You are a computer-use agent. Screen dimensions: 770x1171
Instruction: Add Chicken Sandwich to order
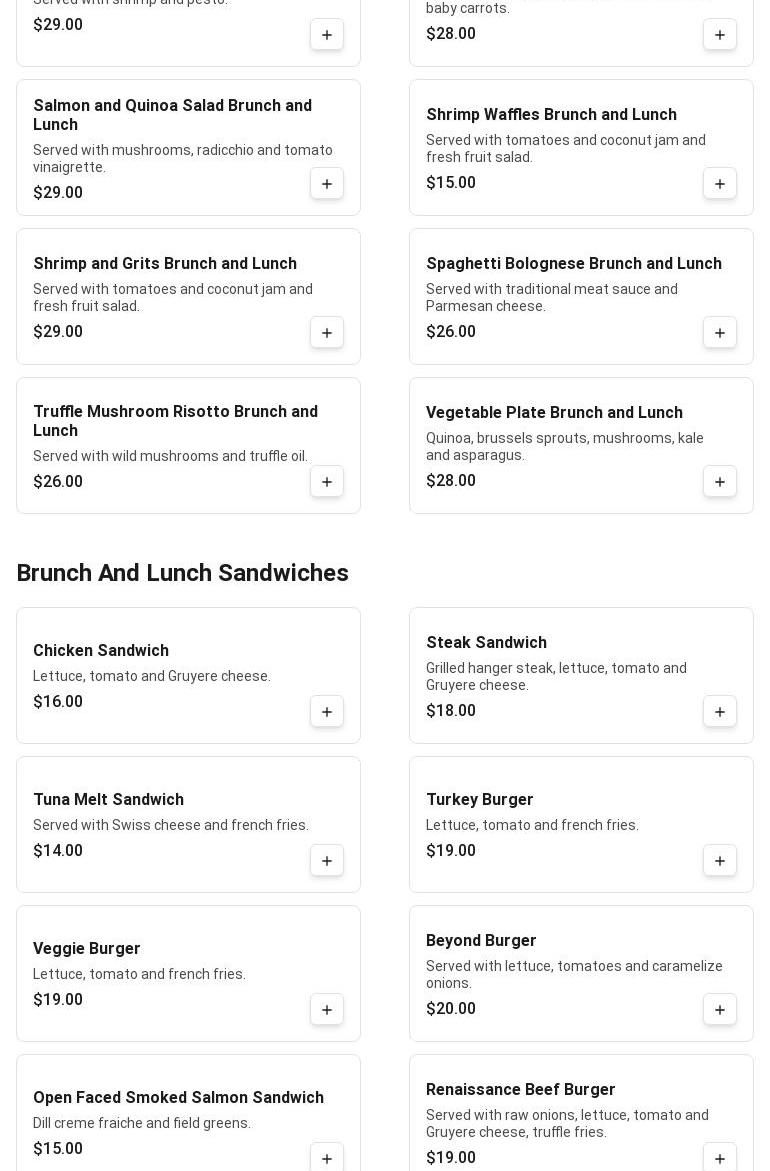tap(327, 712)
